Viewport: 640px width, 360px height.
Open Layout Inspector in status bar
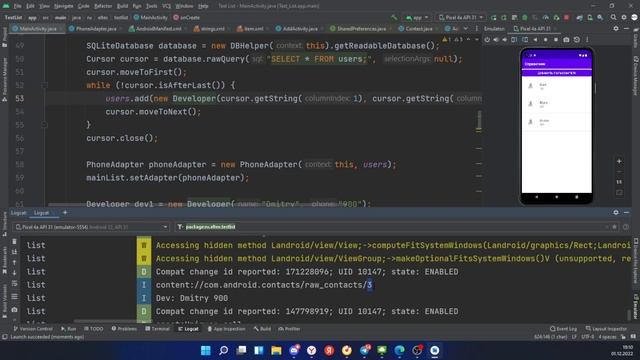[x=606, y=329]
